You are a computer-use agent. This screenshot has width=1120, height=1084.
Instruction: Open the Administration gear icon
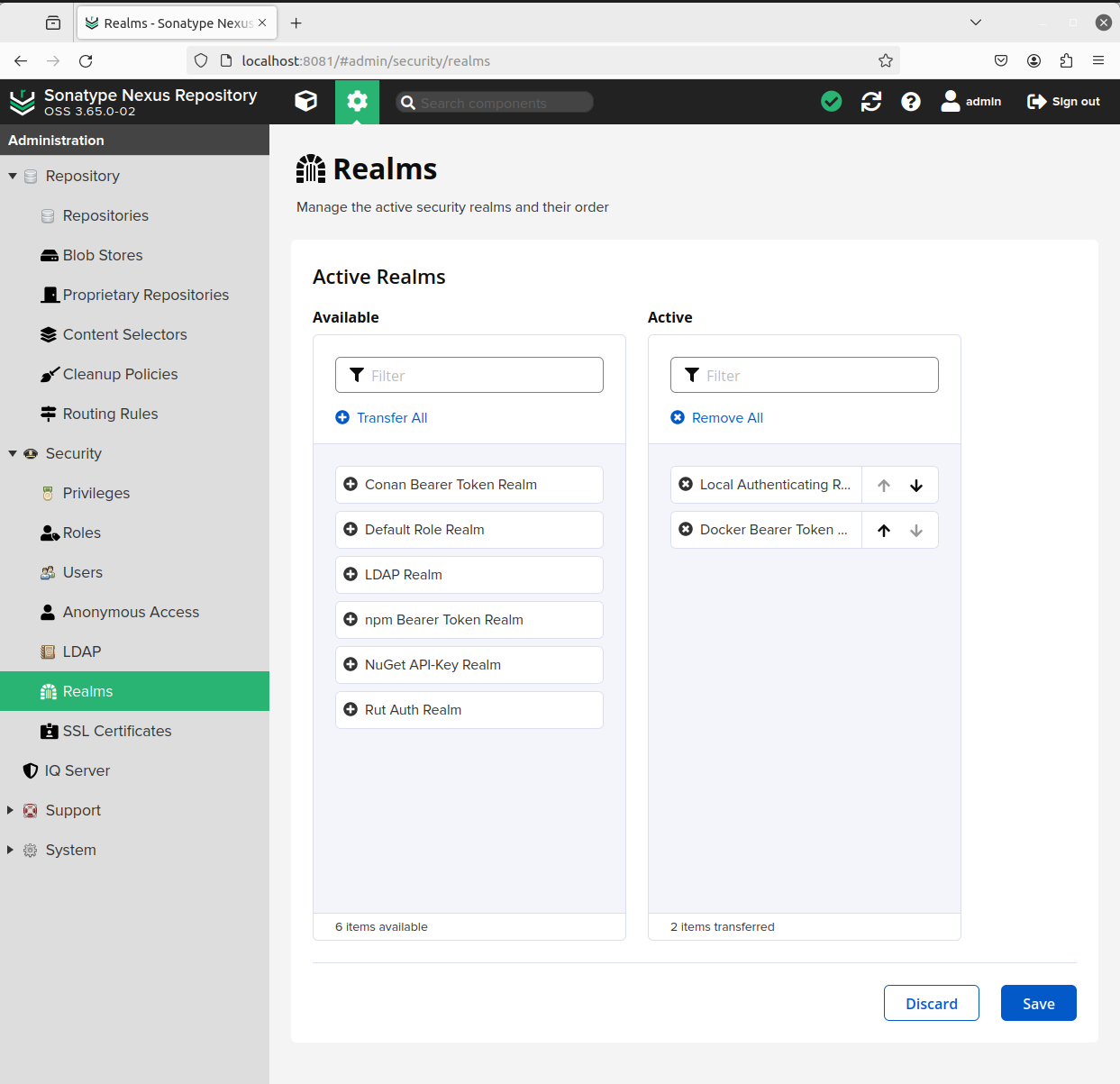click(x=358, y=101)
